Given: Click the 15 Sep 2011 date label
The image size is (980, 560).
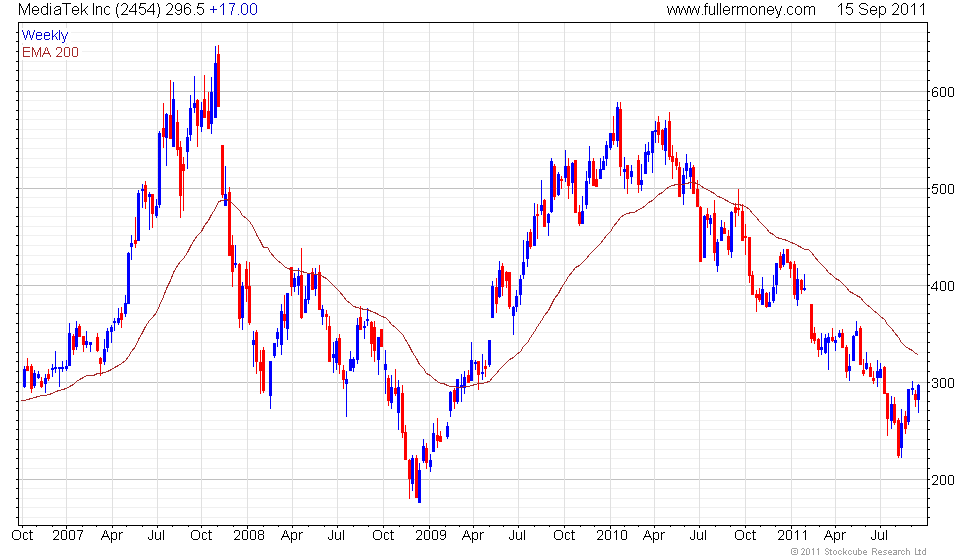Looking at the screenshot, I should click(x=881, y=9).
